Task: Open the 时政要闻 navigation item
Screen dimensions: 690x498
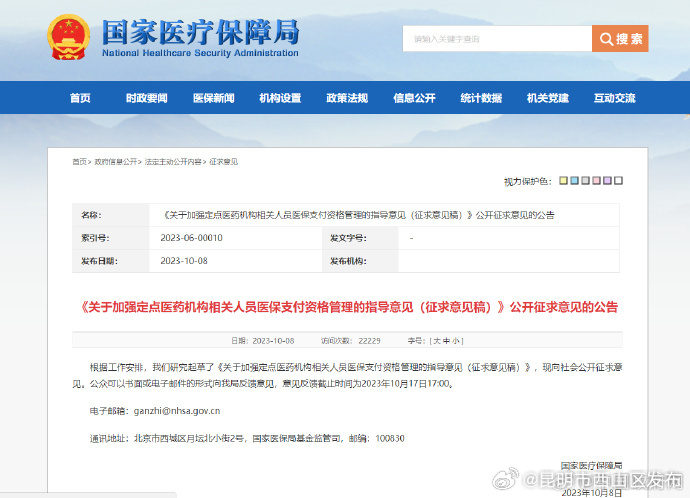Action: tap(147, 98)
